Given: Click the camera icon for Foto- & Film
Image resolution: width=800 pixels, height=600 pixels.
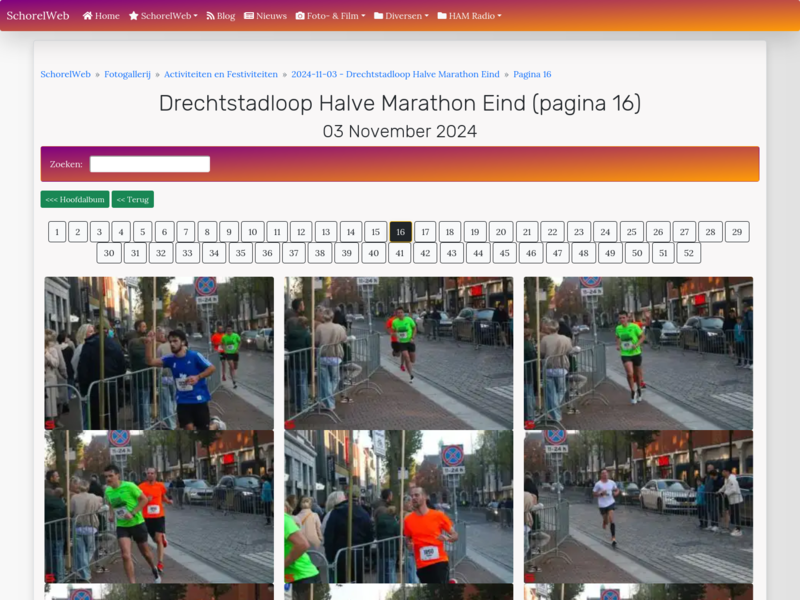Looking at the screenshot, I should coord(300,16).
